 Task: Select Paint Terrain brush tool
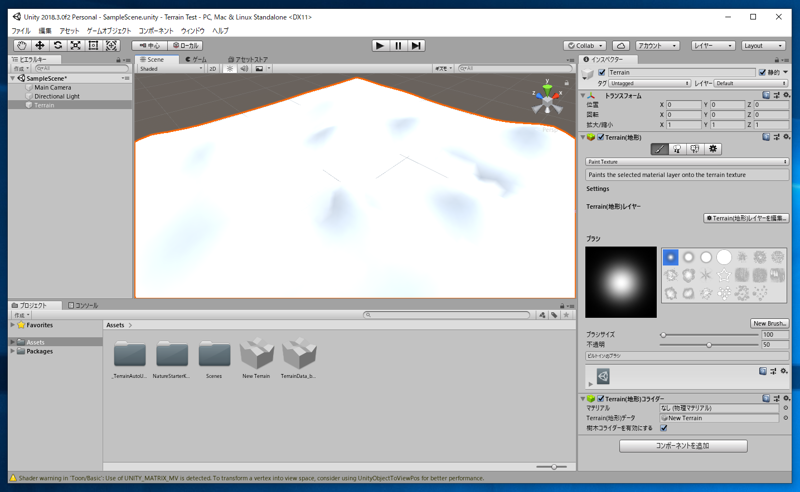[x=659, y=149]
